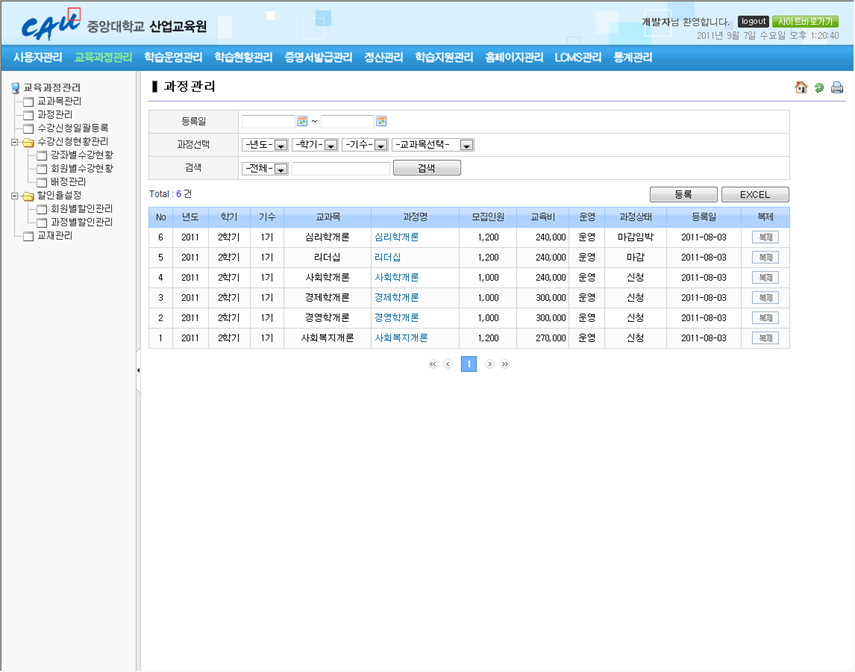The image size is (855, 672).
Task: Go to the first page of results
Action: [x=433, y=364]
